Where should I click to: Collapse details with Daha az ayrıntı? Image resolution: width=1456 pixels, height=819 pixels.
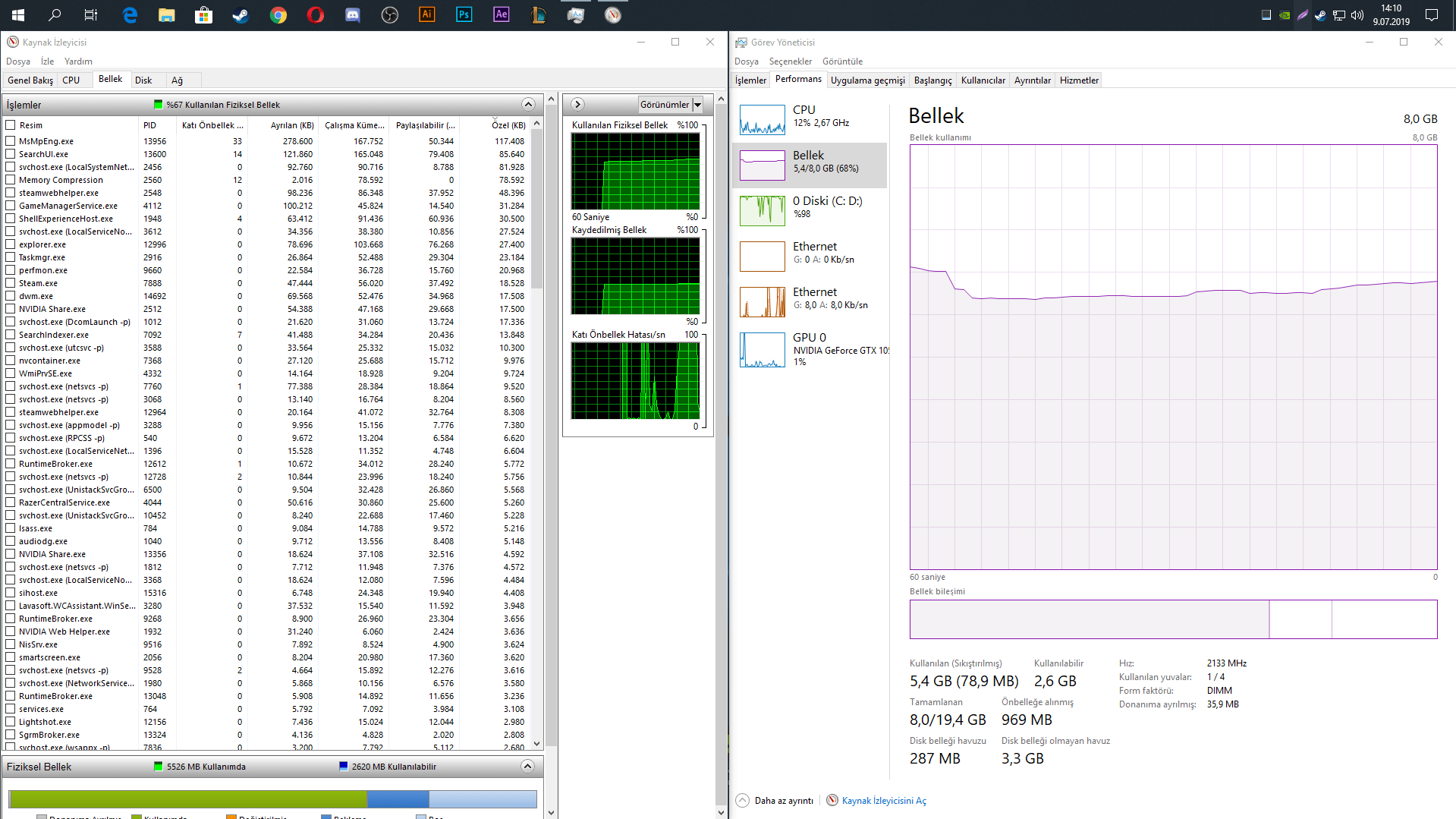tap(775, 801)
